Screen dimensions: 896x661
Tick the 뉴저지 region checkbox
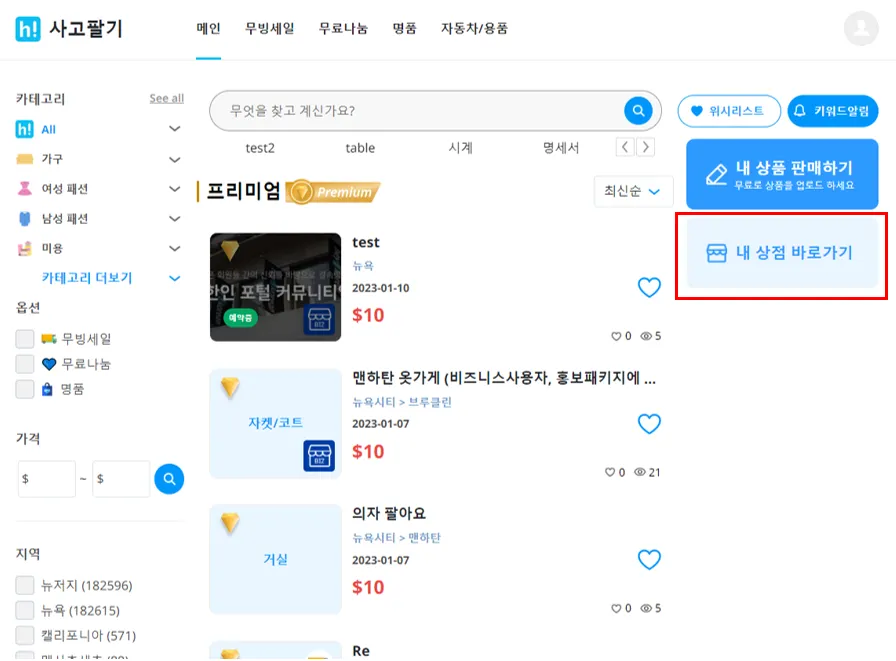point(25,585)
